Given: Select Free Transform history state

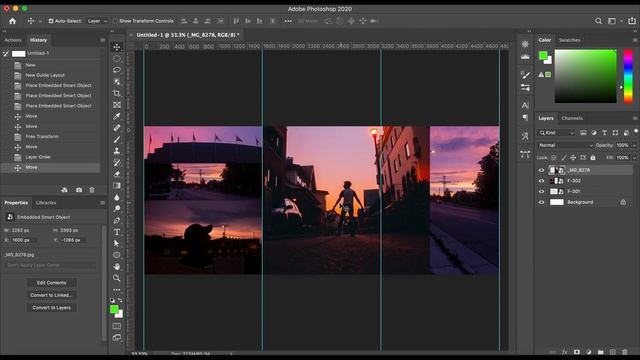Looking at the screenshot, I should (x=51, y=137).
